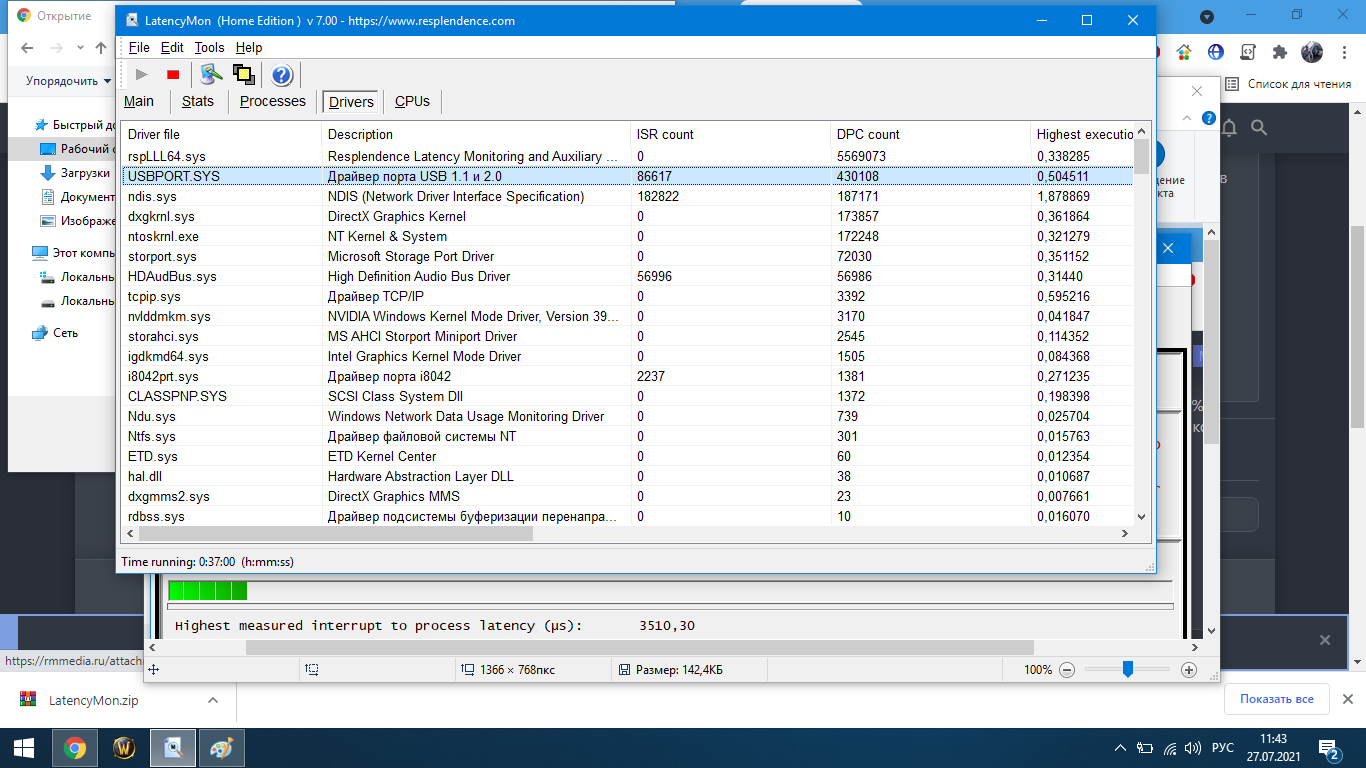
Task: Click the notification bell on the webpage
Action: (x=1229, y=127)
